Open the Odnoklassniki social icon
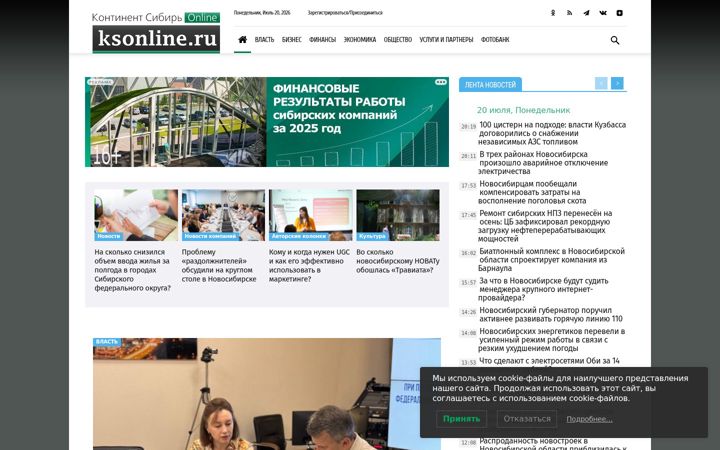The height and width of the screenshot is (450, 720). [x=553, y=13]
